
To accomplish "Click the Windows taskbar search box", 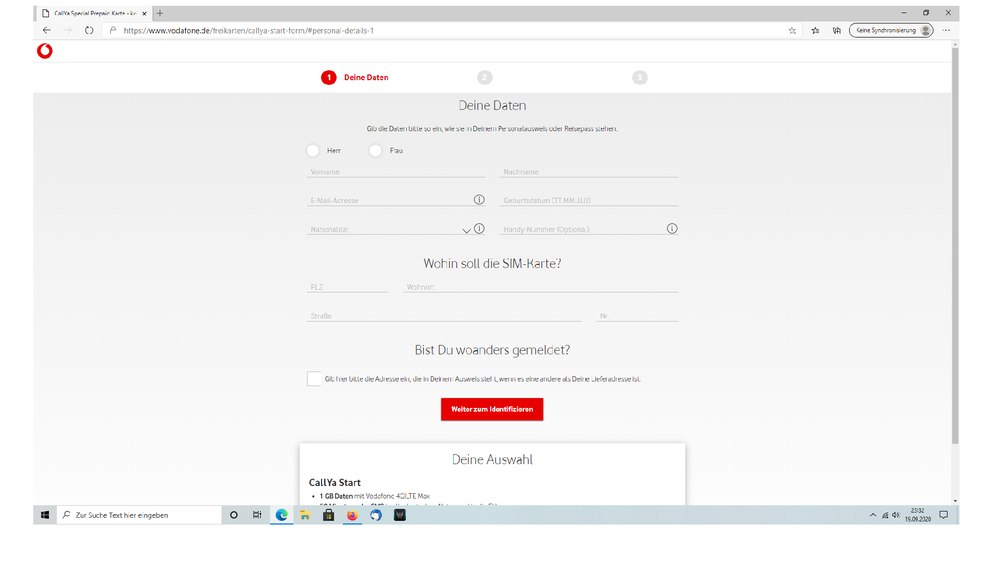I will pyautogui.click(x=140, y=515).
